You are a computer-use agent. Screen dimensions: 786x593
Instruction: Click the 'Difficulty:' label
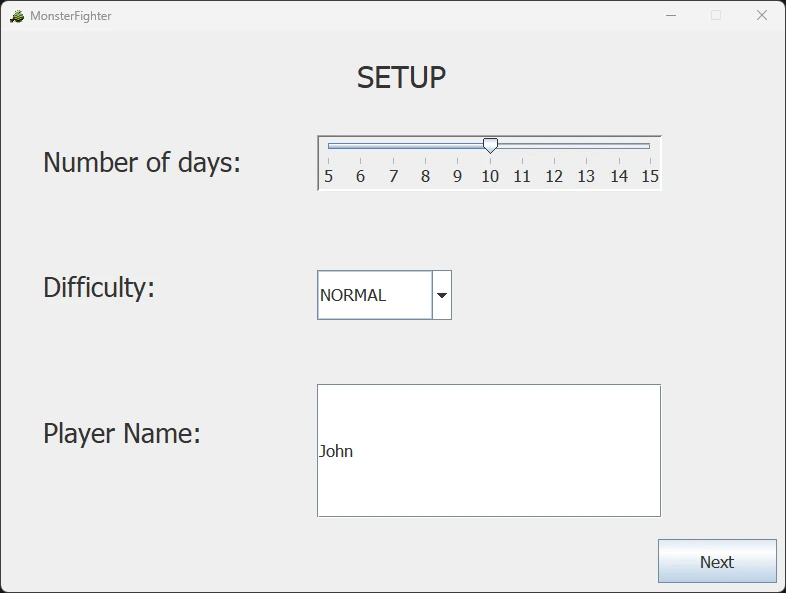(x=99, y=288)
